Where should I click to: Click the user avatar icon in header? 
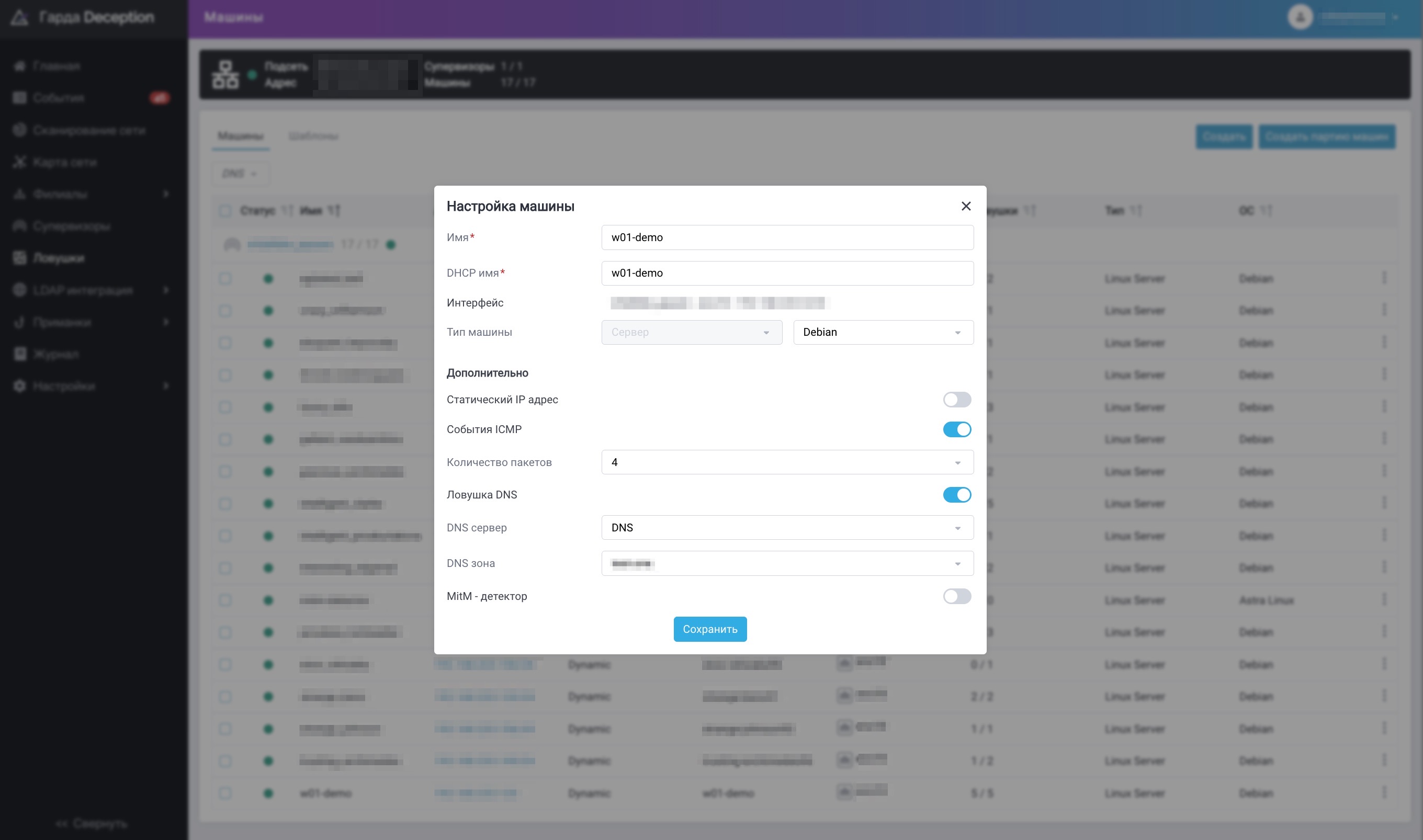[1300, 18]
